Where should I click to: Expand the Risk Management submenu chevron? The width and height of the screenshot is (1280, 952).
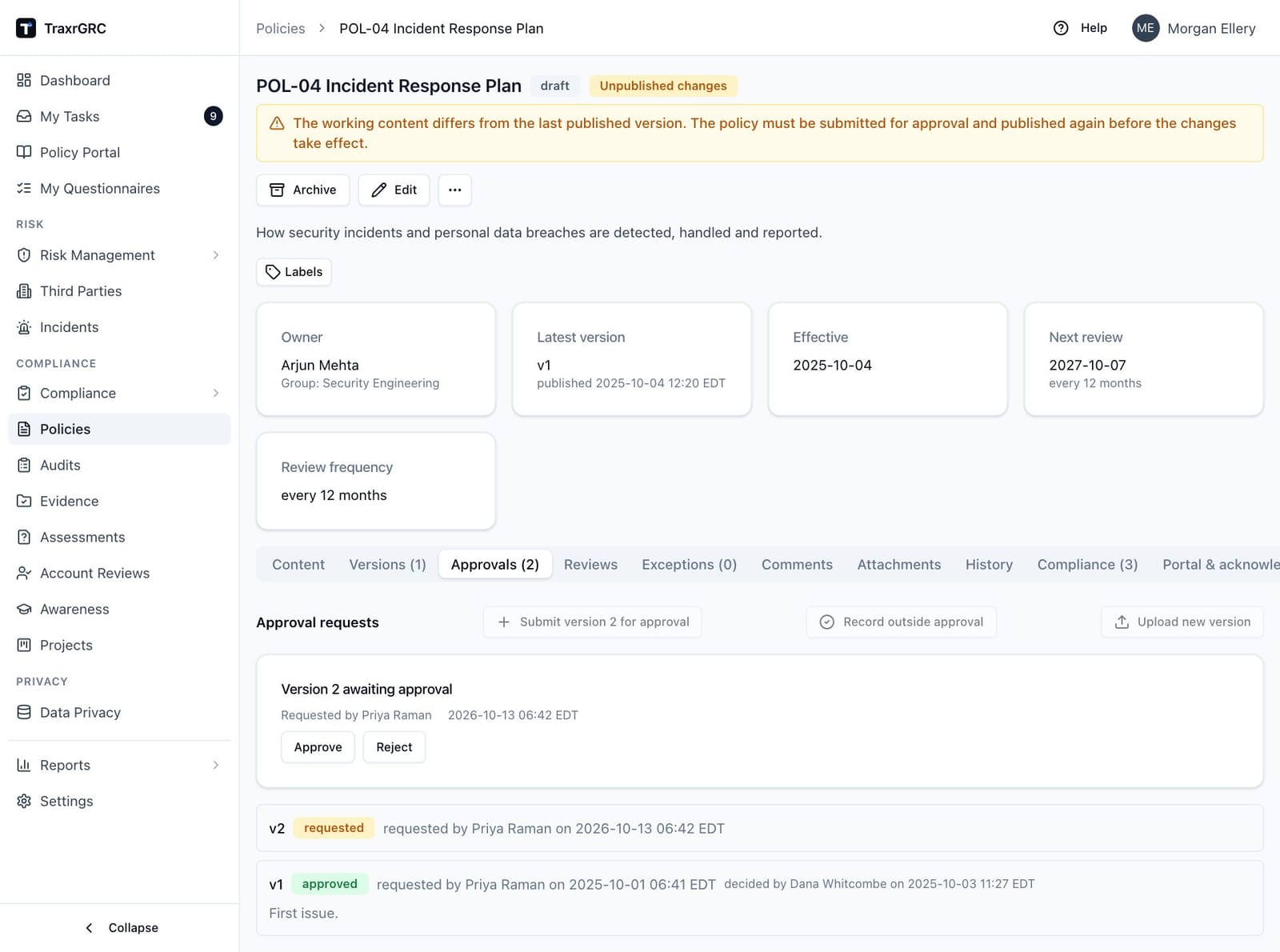click(216, 255)
